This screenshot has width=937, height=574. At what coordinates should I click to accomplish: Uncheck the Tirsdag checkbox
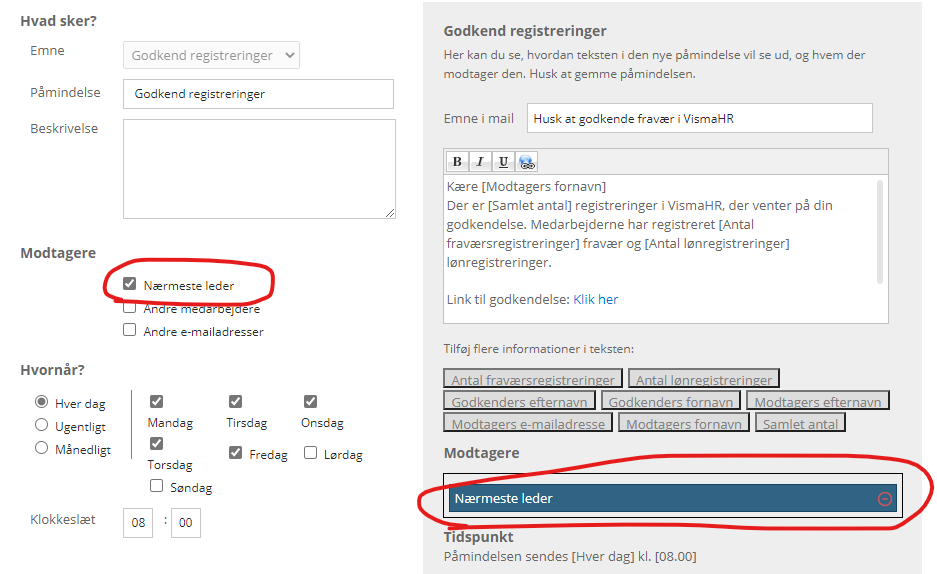tap(235, 401)
